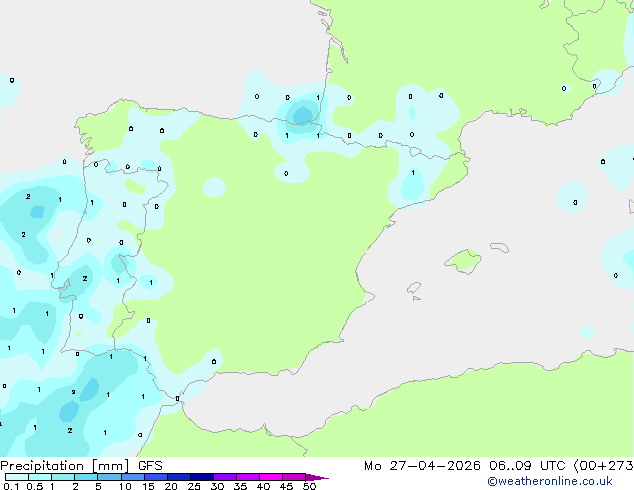Click the 'Precipitation [mm]' title text
Screen dimensions: 634x490
tap(64, 466)
